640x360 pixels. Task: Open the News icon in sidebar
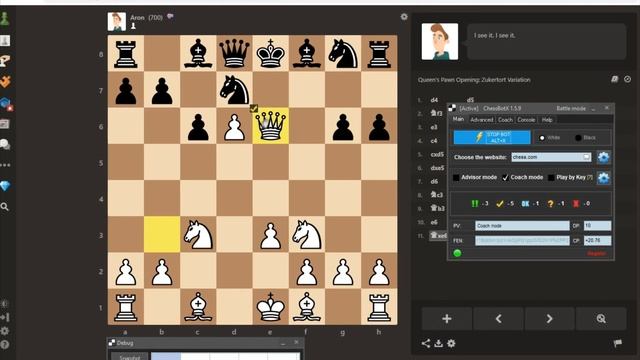[4, 124]
